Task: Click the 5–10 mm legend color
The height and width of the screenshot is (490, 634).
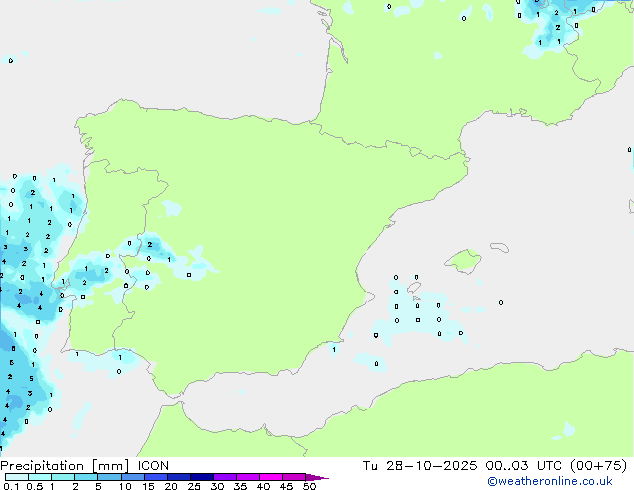Action: (x=110, y=477)
